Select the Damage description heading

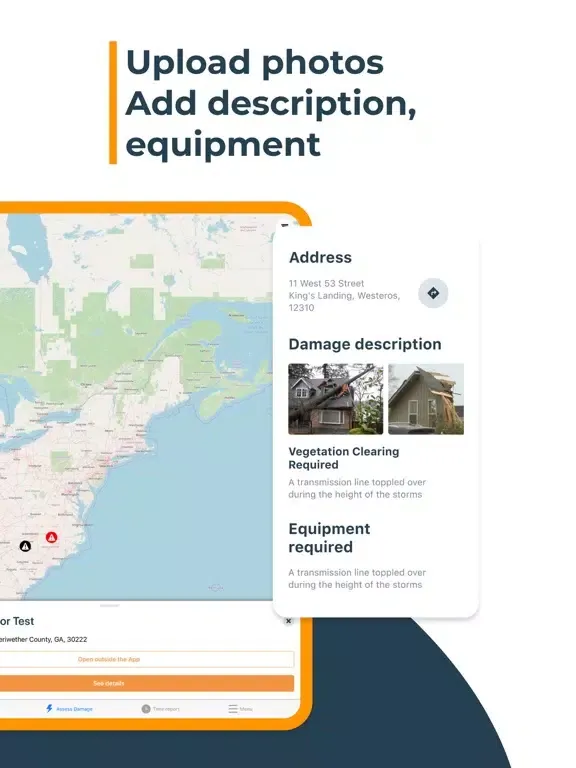[365, 344]
